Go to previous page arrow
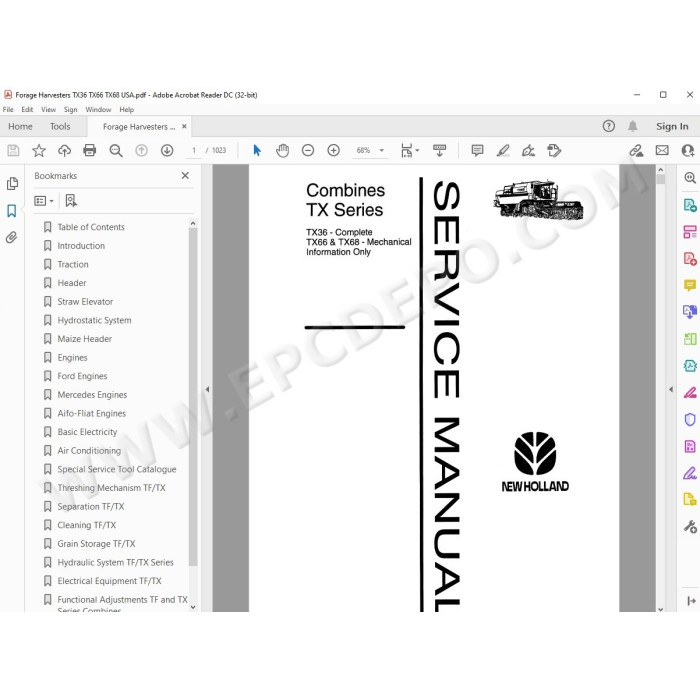This screenshot has height=700, width=700. tap(142, 150)
